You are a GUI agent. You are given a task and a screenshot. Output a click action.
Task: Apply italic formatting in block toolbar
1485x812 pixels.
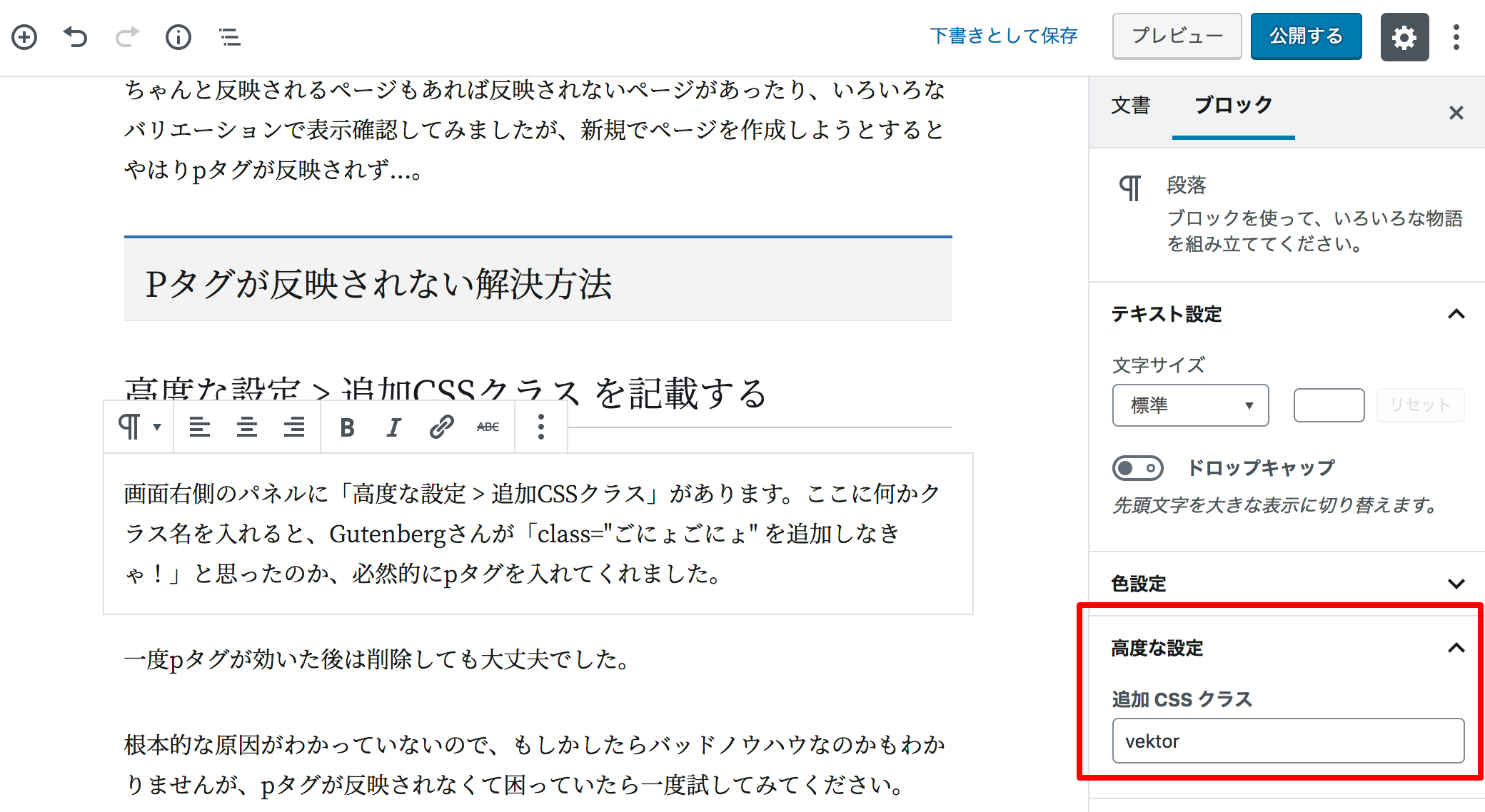(x=393, y=426)
